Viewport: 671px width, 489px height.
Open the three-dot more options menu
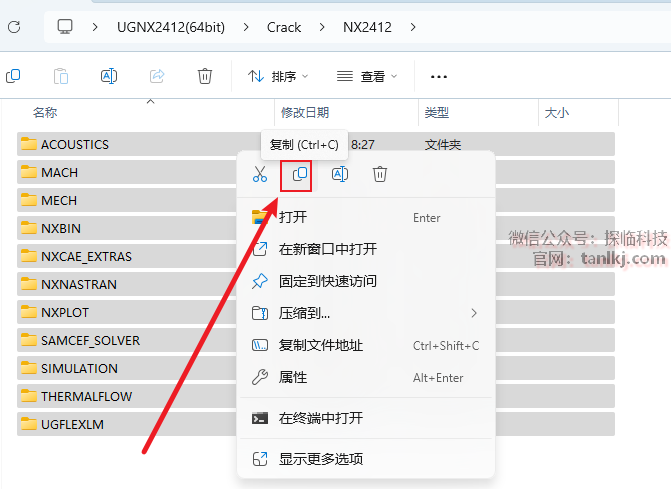click(439, 77)
